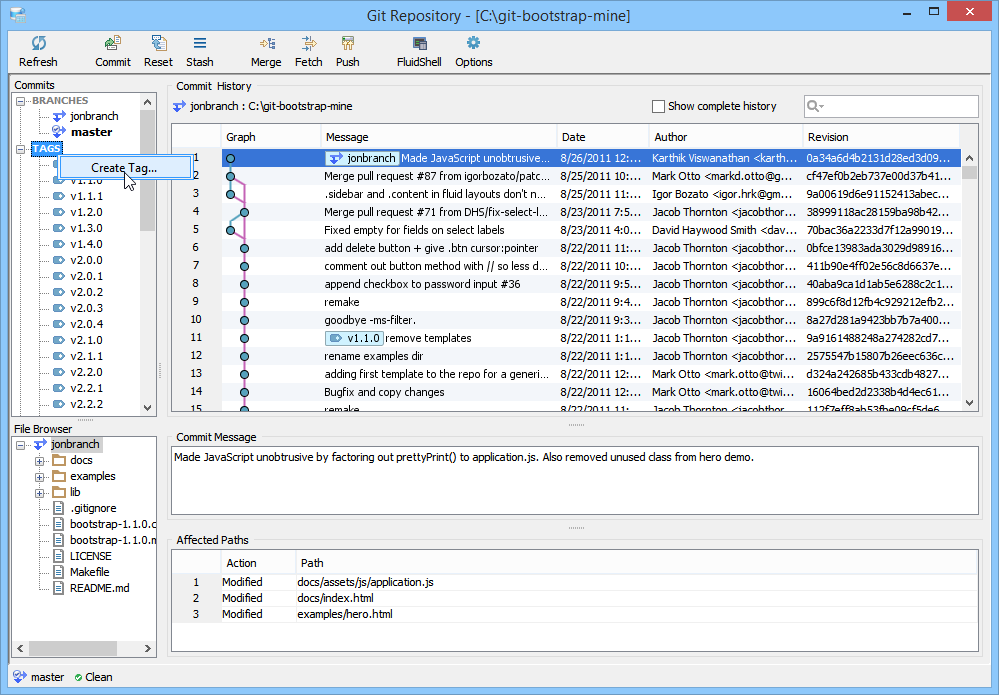Expand the docs folder
Screen dimensions: 999x695
click(x=41, y=461)
